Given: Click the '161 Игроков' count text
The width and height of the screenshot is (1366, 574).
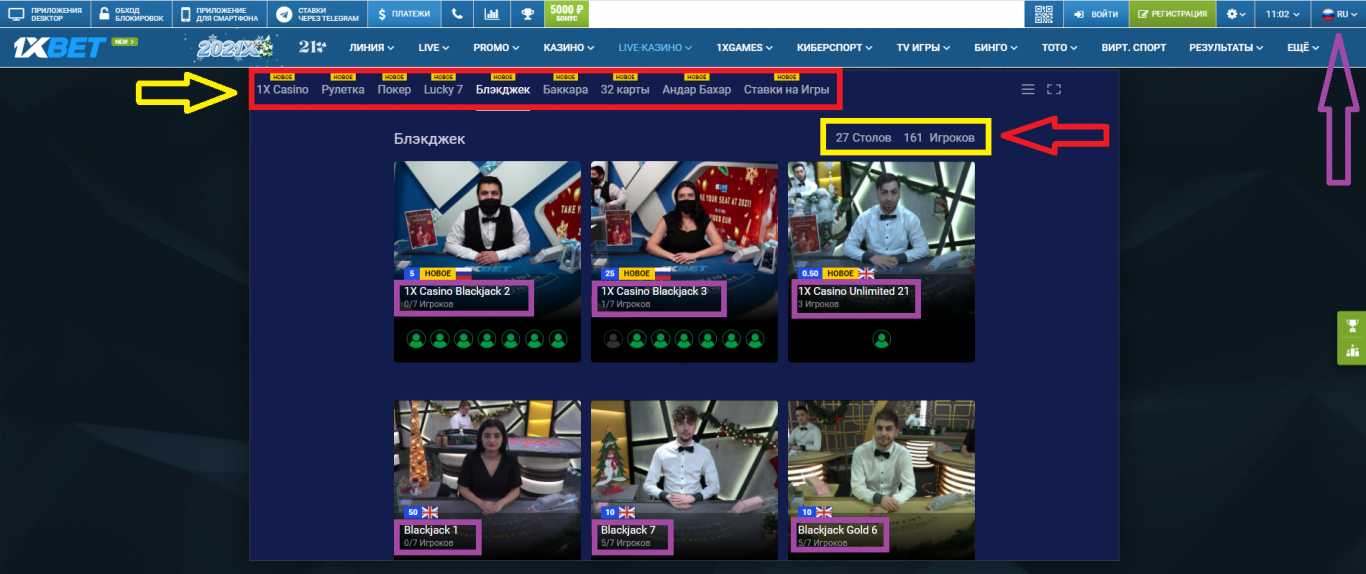Looking at the screenshot, I should [938, 138].
